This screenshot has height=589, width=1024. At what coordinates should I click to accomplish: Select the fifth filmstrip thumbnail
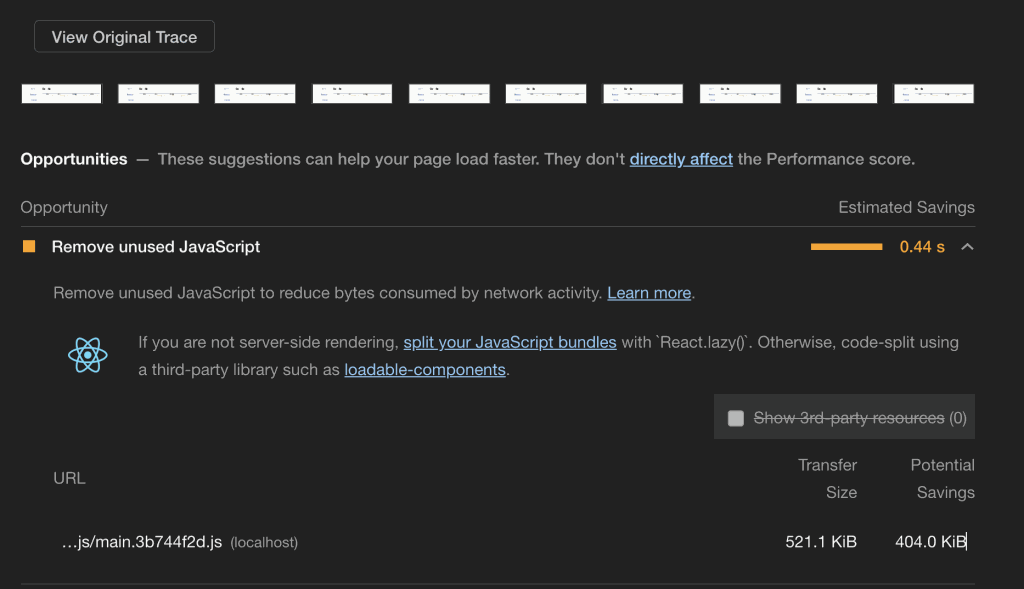tap(449, 93)
